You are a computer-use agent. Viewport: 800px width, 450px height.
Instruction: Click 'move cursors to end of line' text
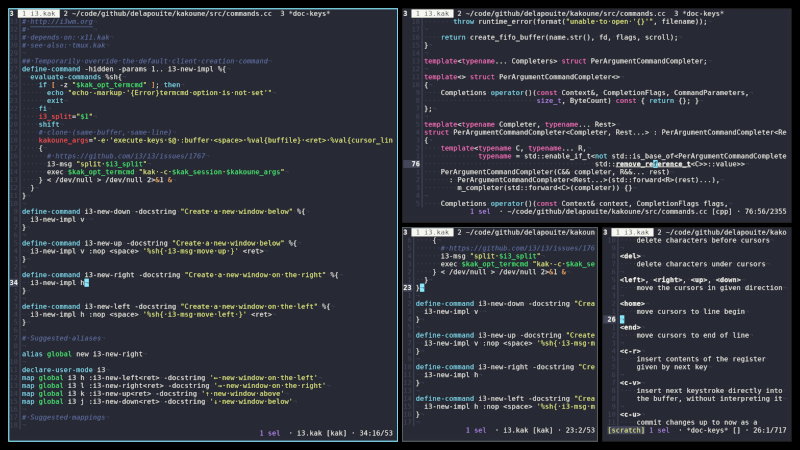(693, 335)
